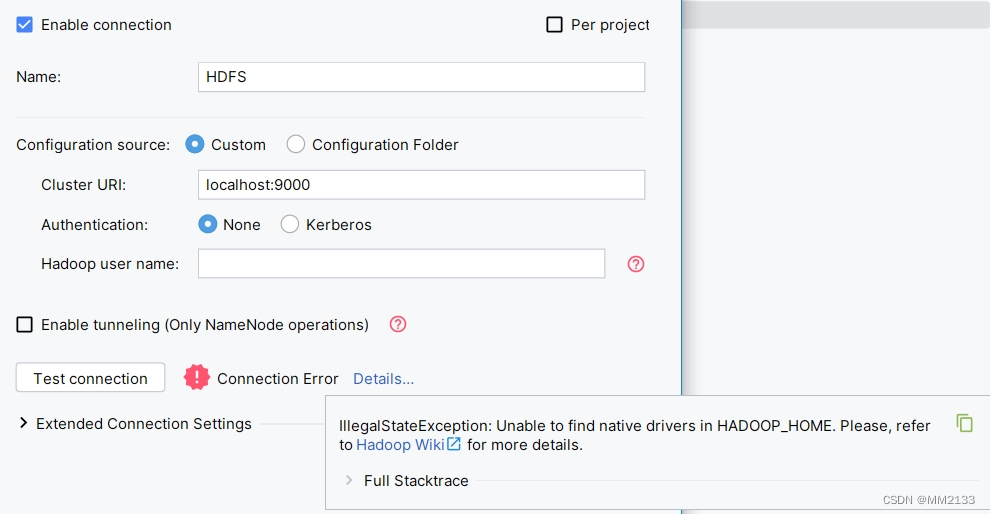Select None authentication
This screenshot has width=990, height=514.
pos(208,224)
